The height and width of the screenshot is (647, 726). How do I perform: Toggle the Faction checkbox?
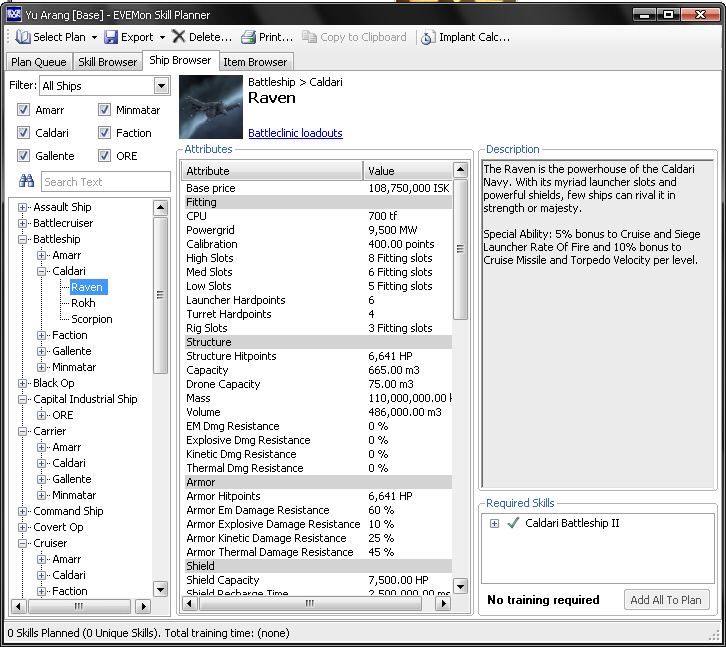pos(104,133)
